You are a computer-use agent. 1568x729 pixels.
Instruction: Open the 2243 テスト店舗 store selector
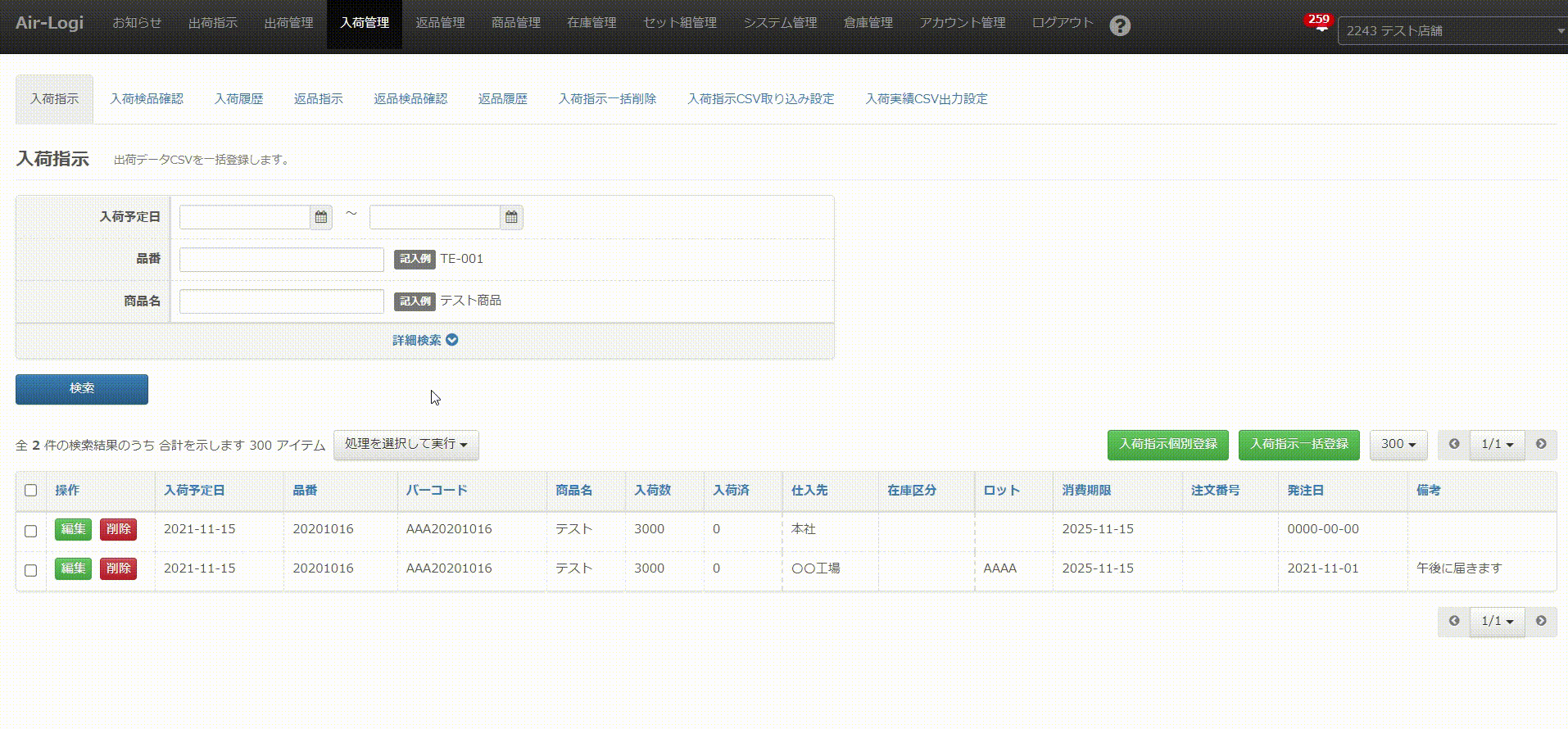pyautogui.click(x=1452, y=31)
